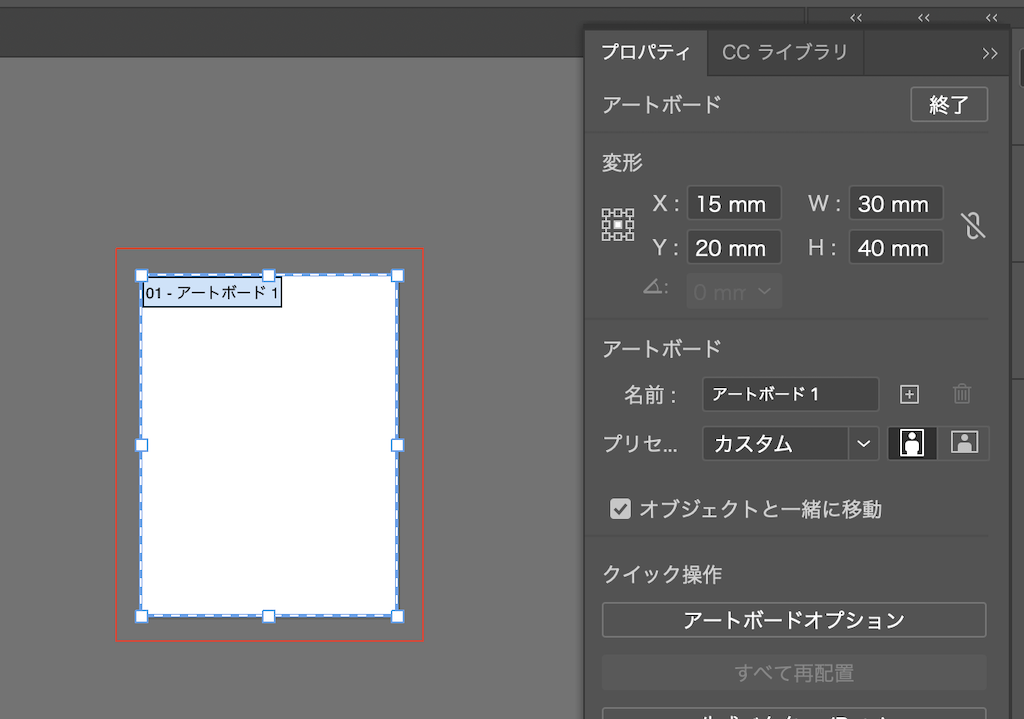Click the bottom-center artboard resize handle

coord(268,616)
